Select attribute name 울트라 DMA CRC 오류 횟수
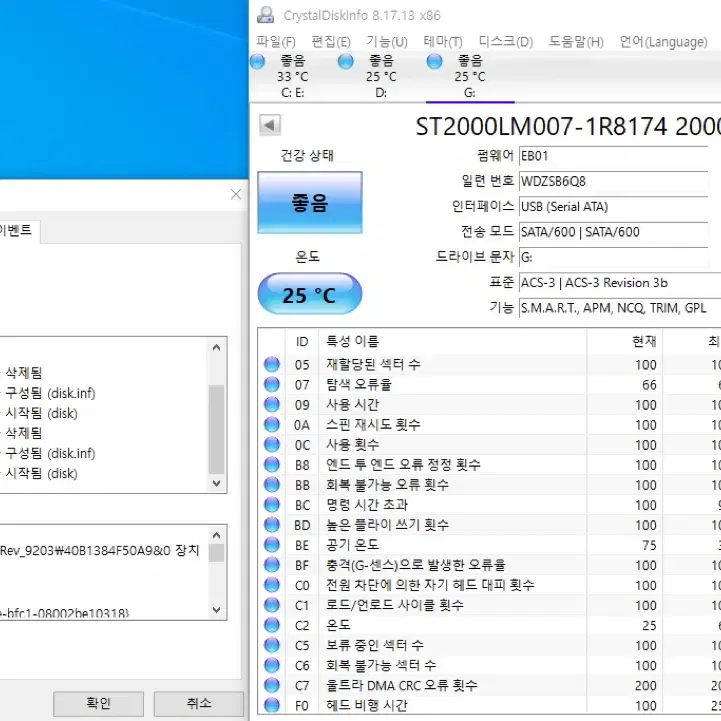The image size is (721, 721). (401, 686)
